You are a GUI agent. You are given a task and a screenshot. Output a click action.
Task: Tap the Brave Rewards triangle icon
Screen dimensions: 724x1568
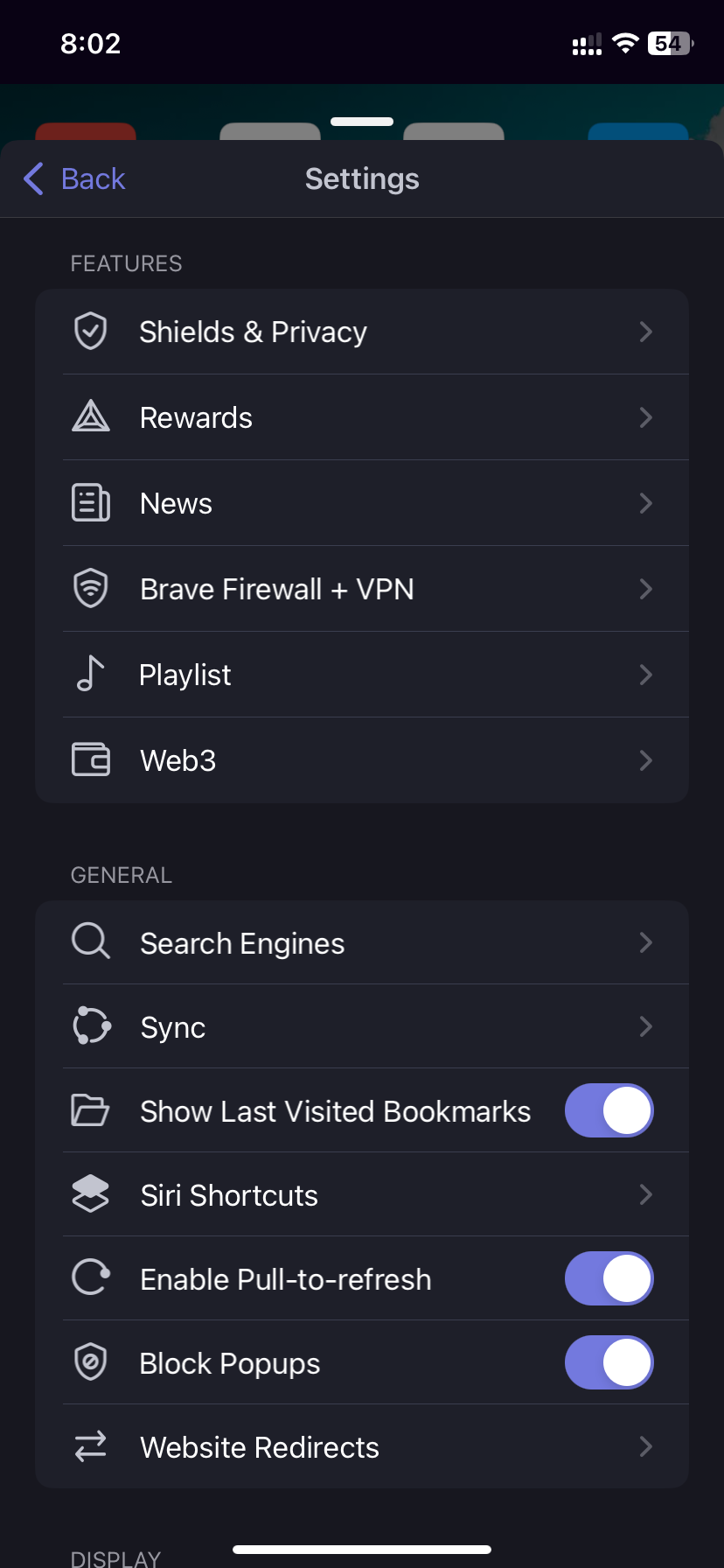[90, 416]
